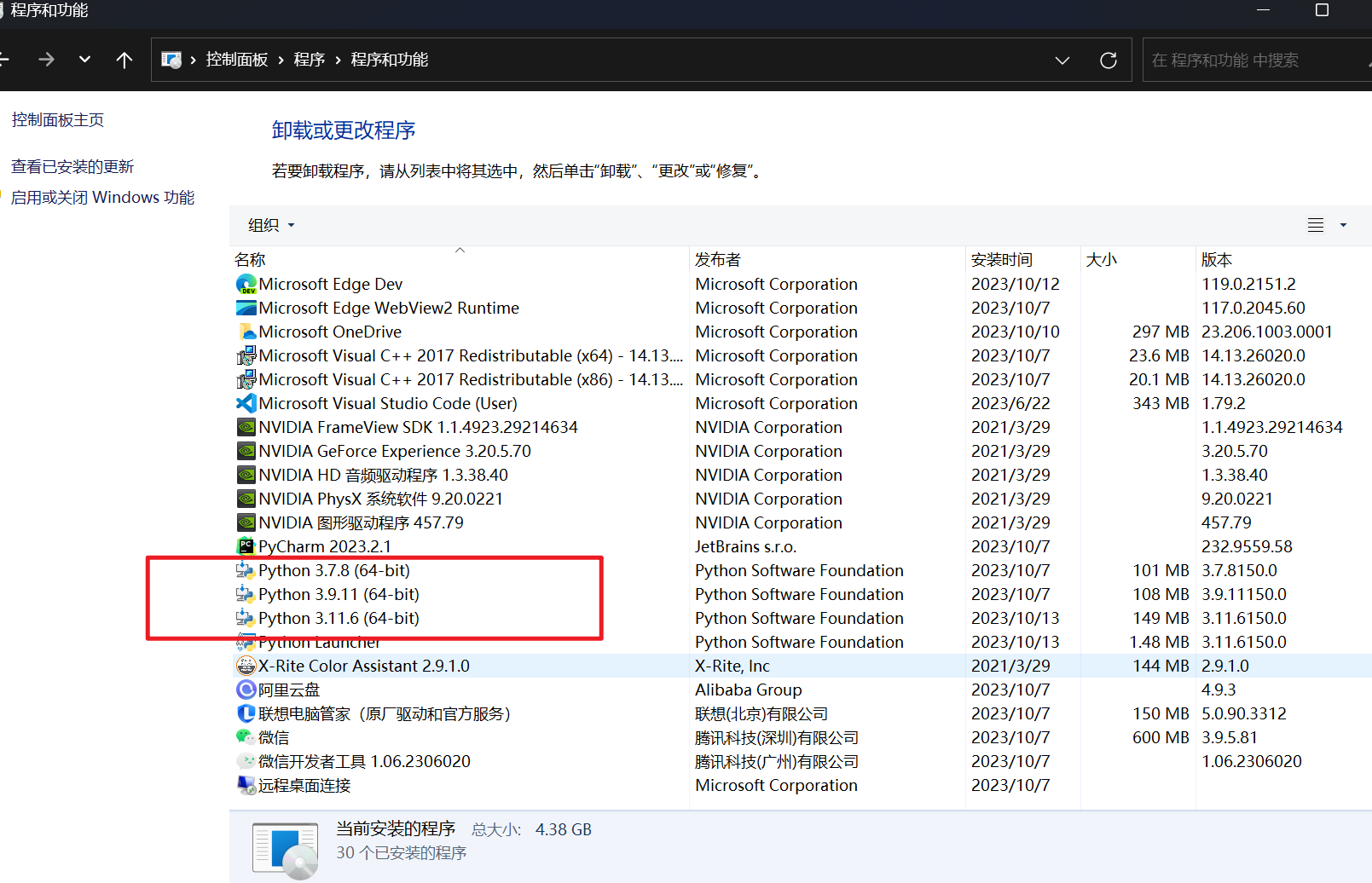Click the control panel icon in address bar

pos(171,60)
